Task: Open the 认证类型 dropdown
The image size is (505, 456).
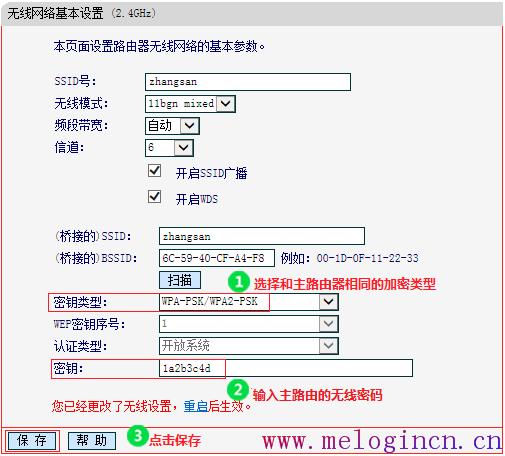Action: (249, 346)
